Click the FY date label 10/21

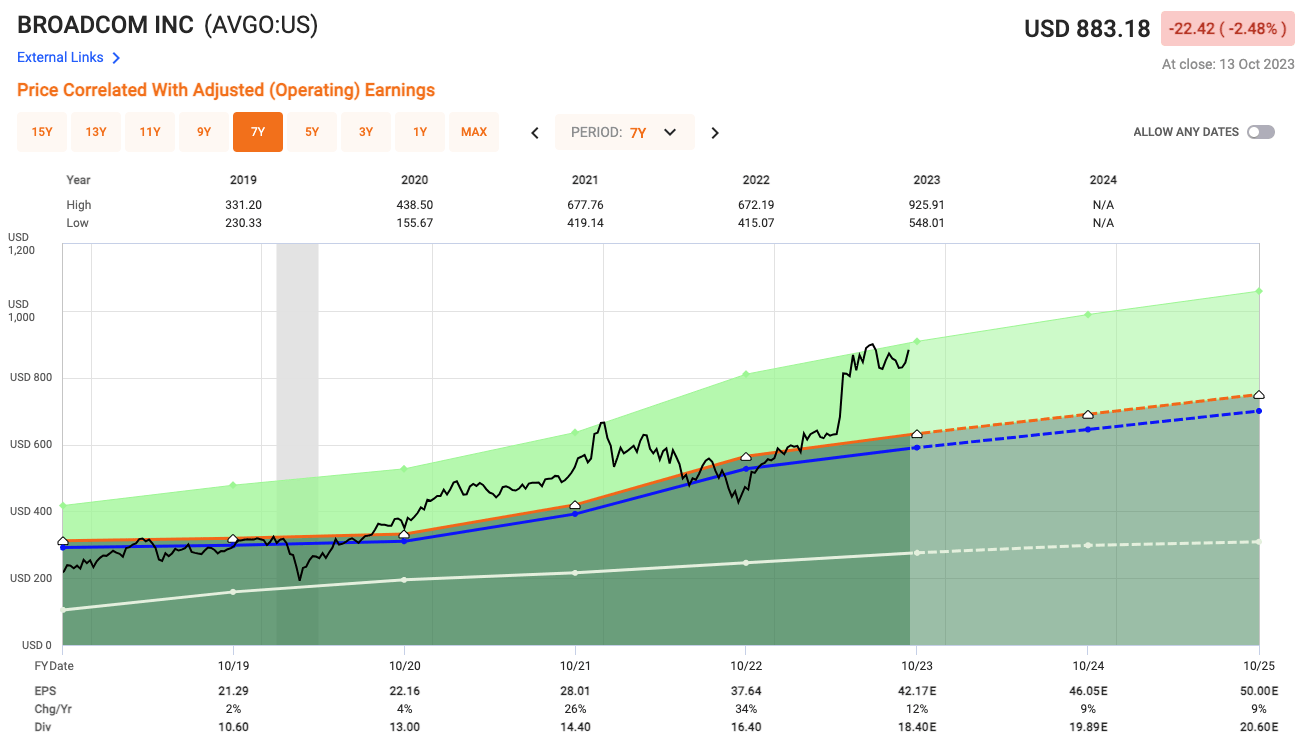click(x=575, y=665)
